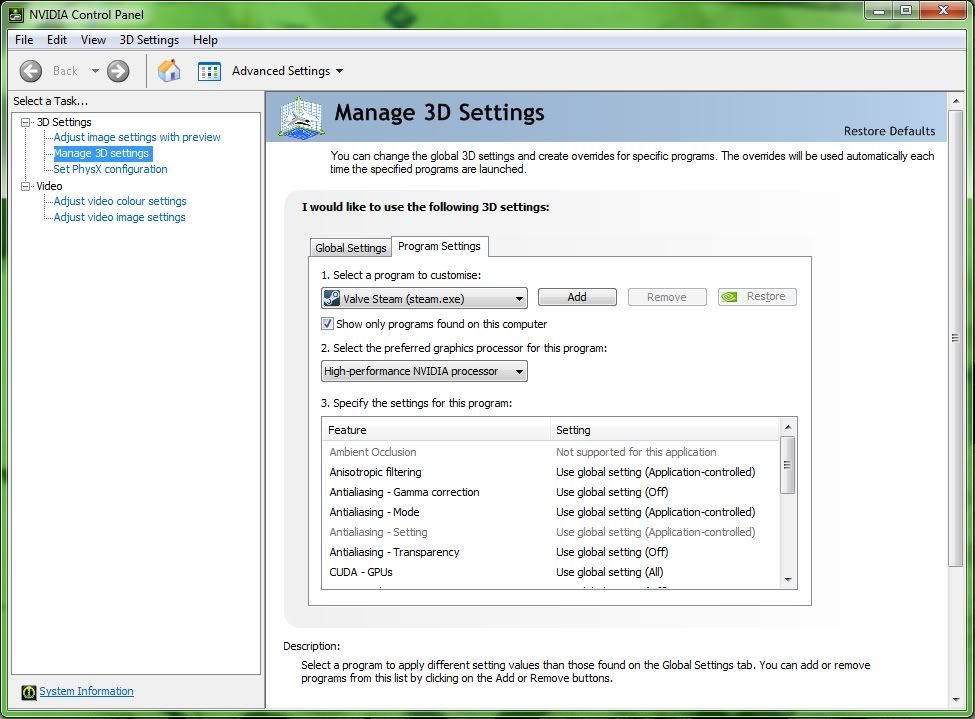Click the Feature column header
975x719 pixels.
436,430
